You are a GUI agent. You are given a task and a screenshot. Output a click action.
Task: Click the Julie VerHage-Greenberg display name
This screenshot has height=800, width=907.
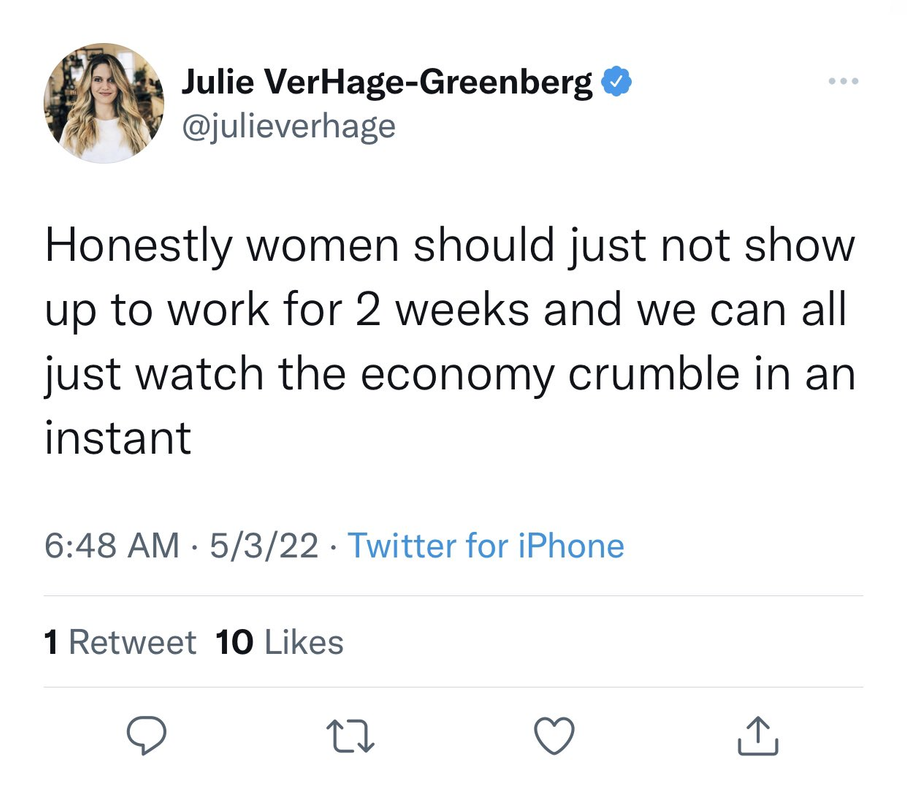point(388,84)
